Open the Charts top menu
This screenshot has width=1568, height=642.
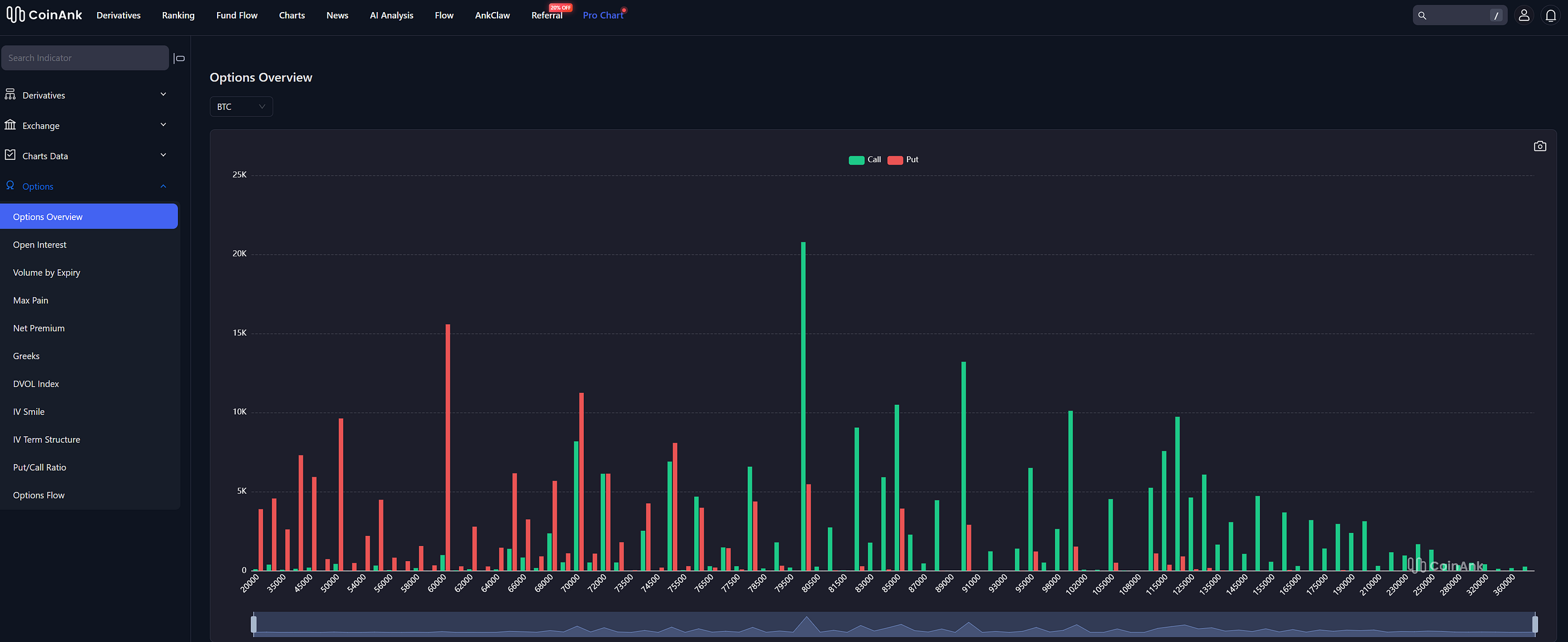point(291,15)
